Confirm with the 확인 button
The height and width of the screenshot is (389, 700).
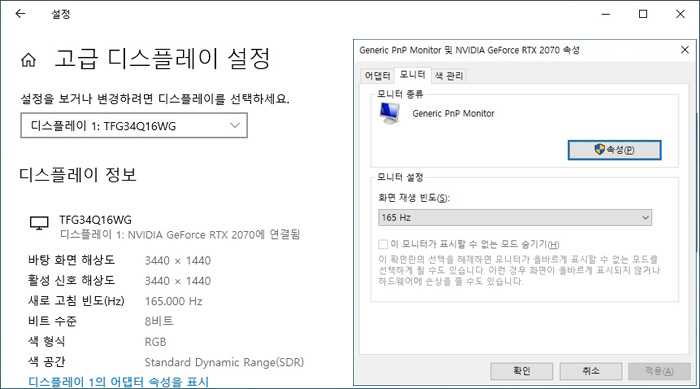pos(521,371)
